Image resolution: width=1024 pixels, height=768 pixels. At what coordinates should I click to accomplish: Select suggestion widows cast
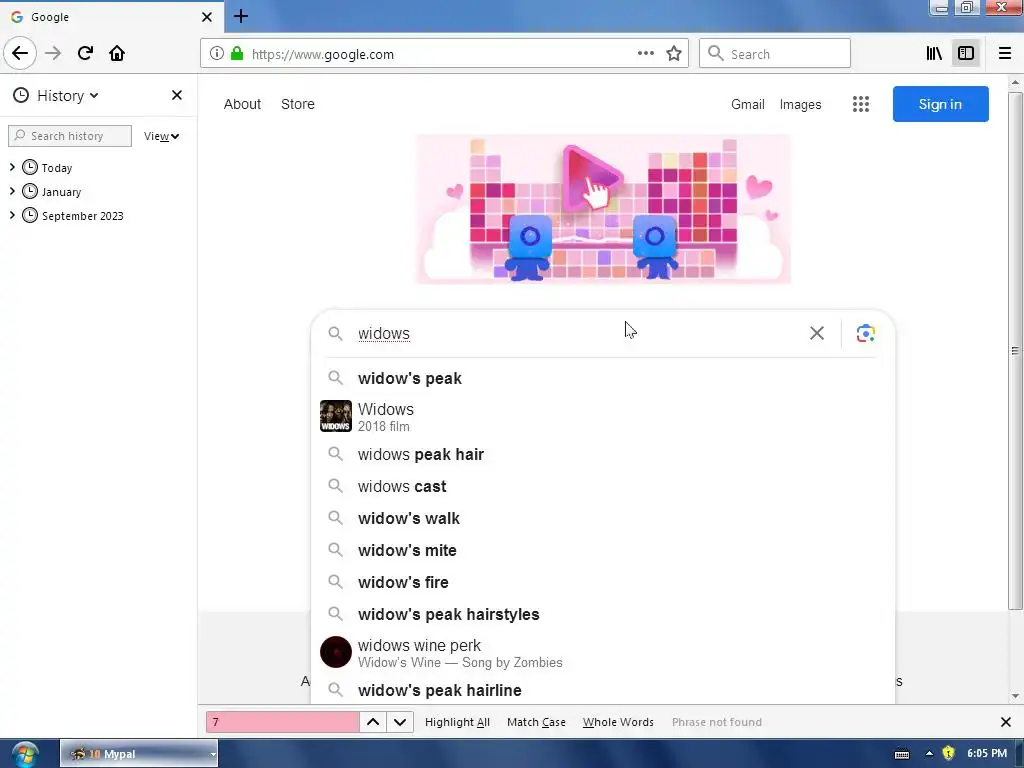tap(602, 487)
